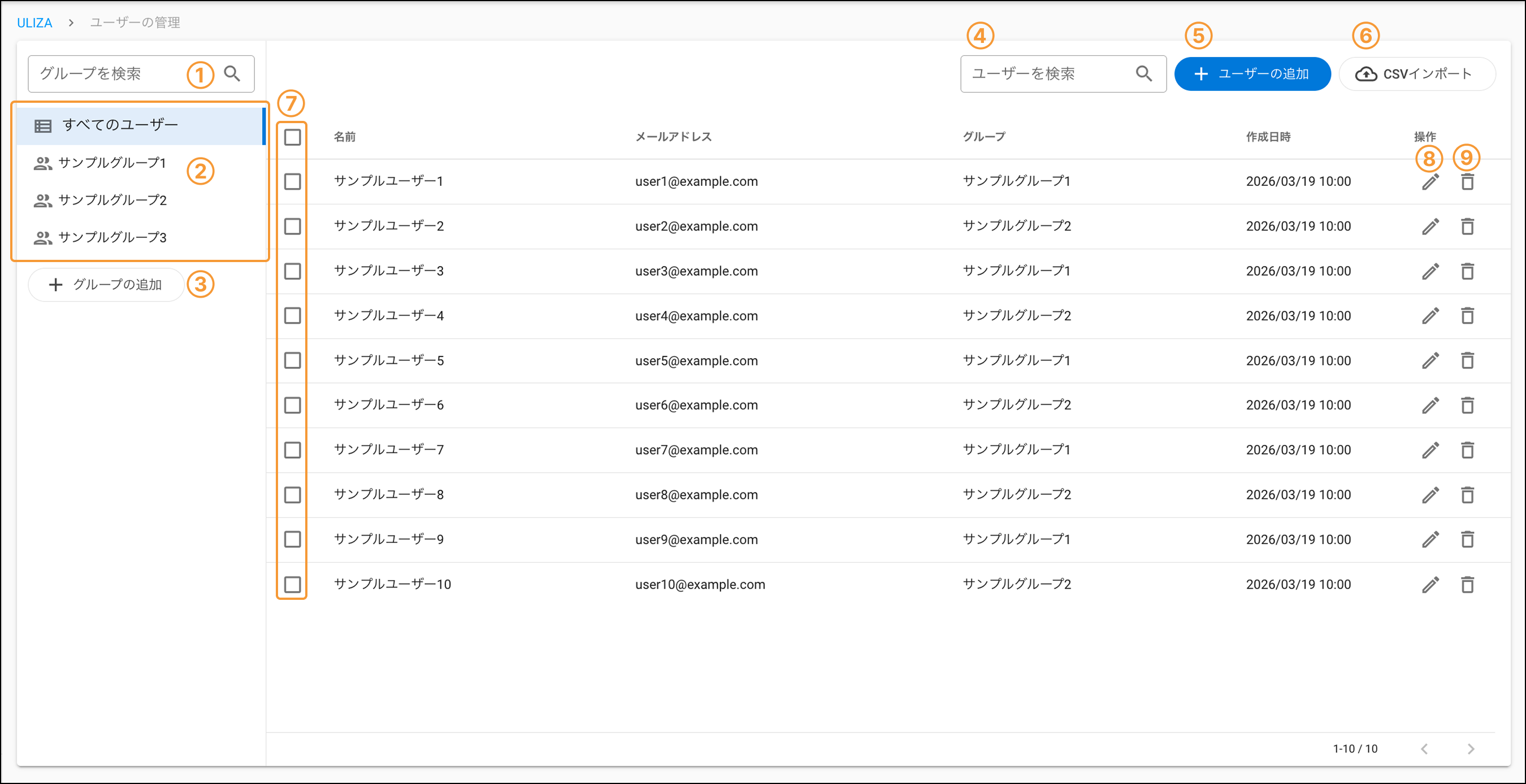
Task: Select checkbox for サンプルユーザー6
Action: pos(293,405)
